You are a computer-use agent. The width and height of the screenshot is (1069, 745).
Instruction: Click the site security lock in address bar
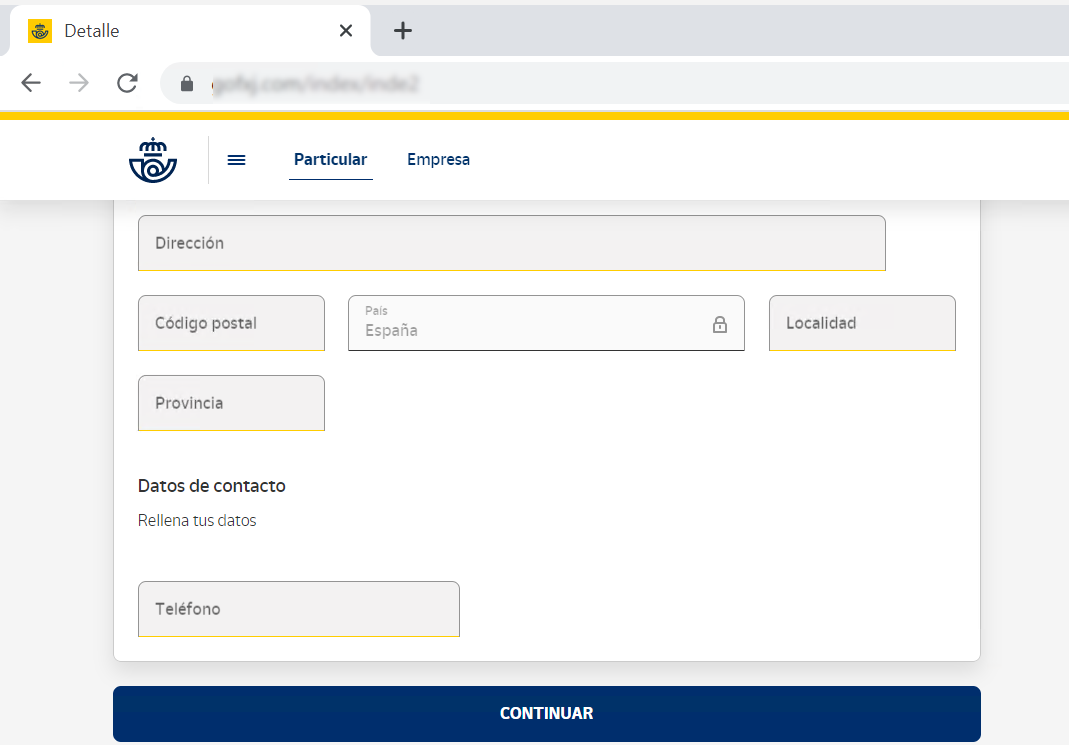[187, 84]
